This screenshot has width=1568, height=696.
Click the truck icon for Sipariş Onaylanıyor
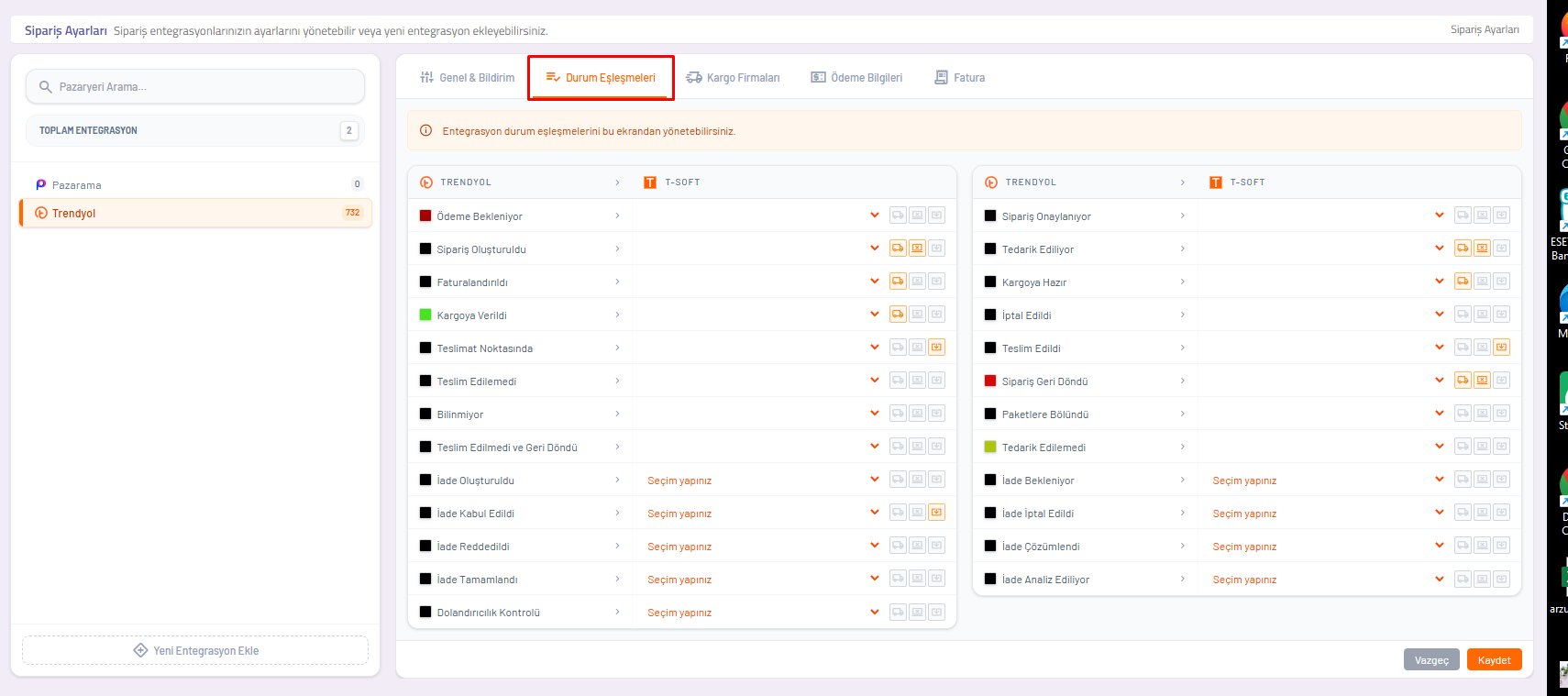point(1463,215)
